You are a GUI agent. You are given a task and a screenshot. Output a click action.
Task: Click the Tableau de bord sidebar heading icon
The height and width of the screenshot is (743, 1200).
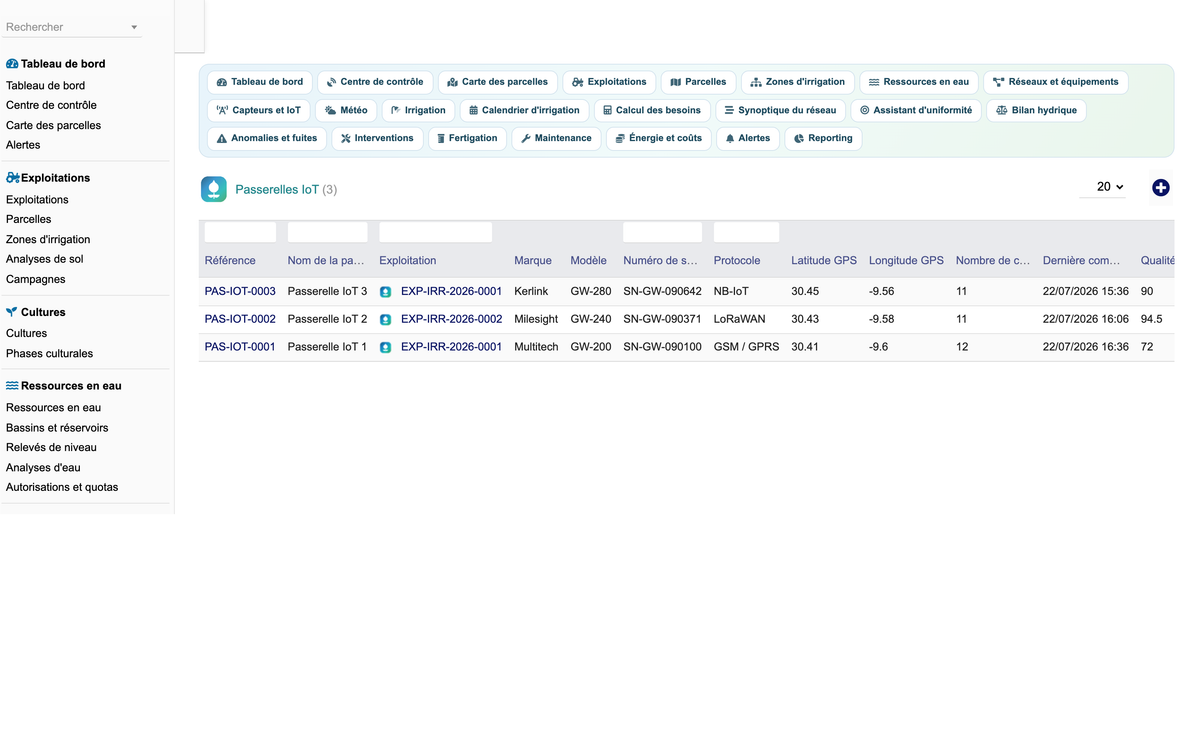coord(12,64)
